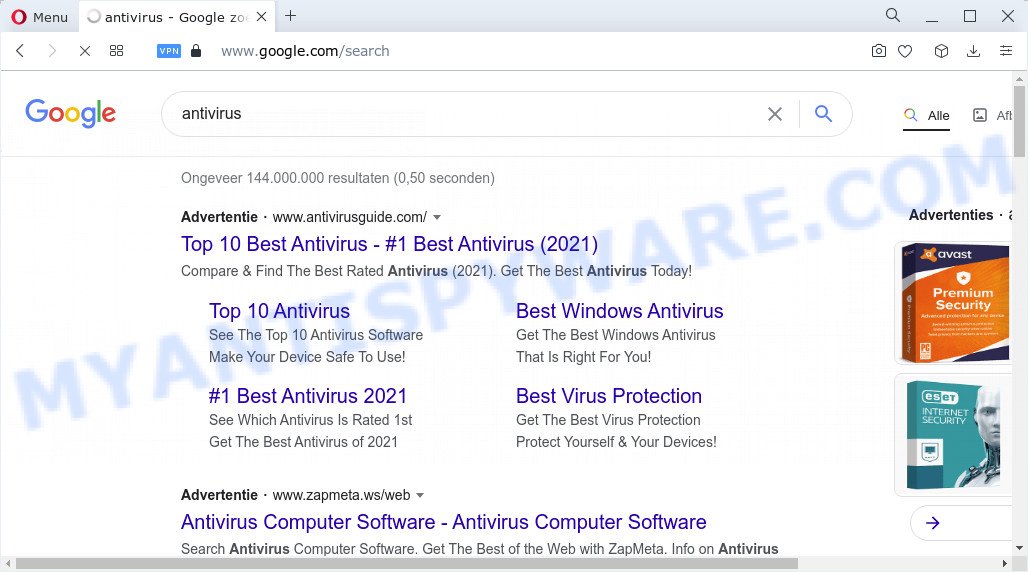This screenshot has height=572, width=1028.
Task: Open a new tab with plus button
Action: tap(290, 16)
